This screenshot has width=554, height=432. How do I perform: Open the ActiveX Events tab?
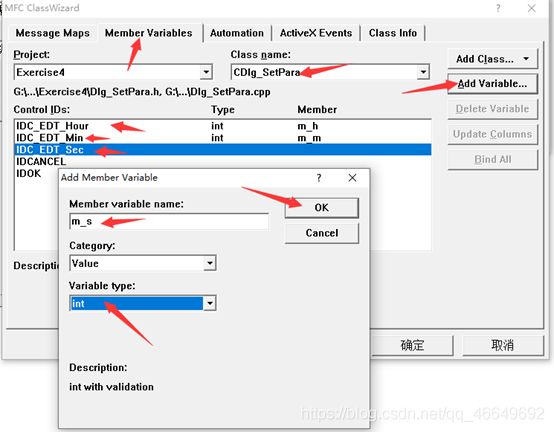pyautogui.click(x=316, y=33)
